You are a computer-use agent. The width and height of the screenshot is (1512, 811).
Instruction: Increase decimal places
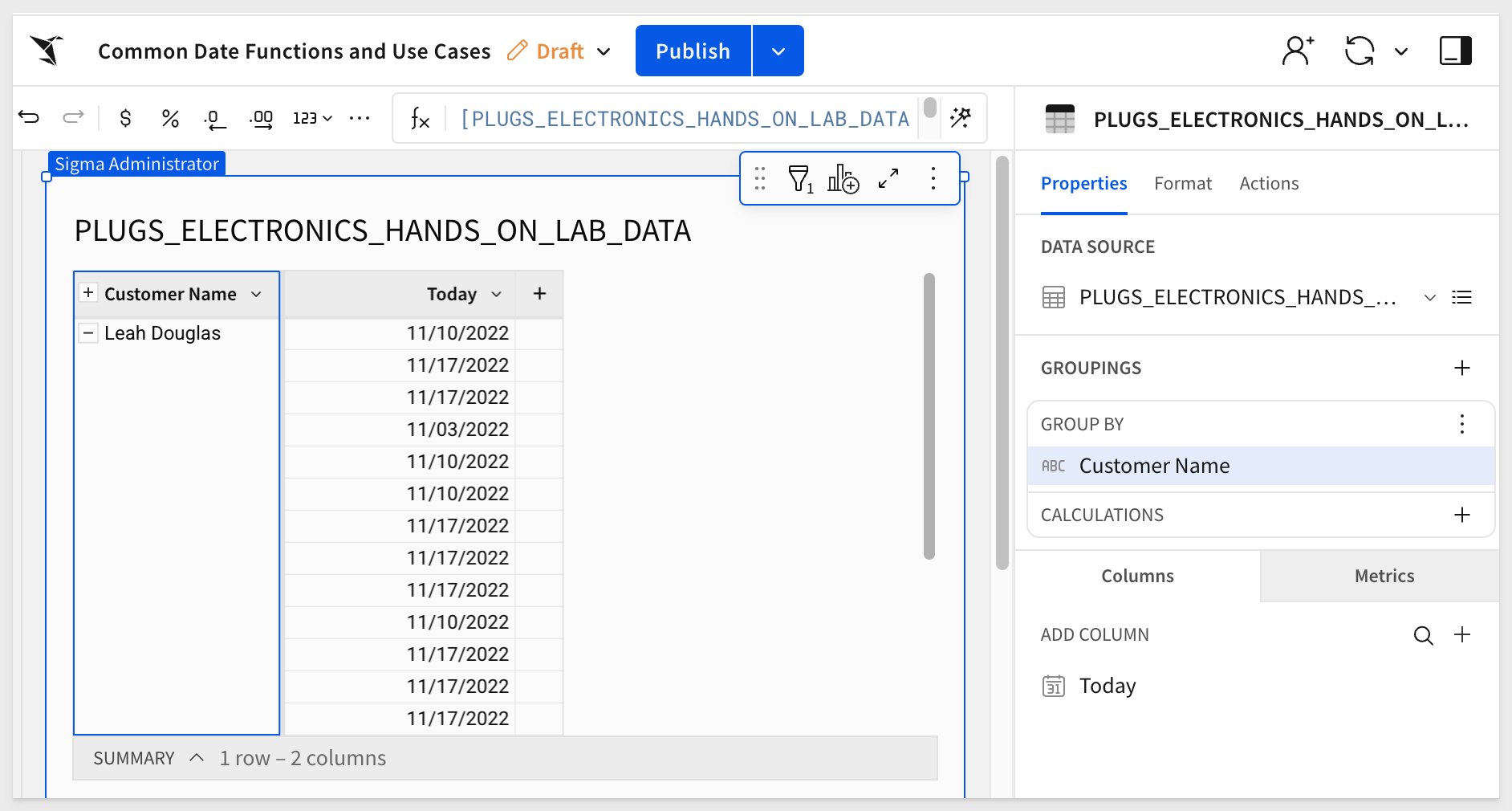(x=261, y=120)
